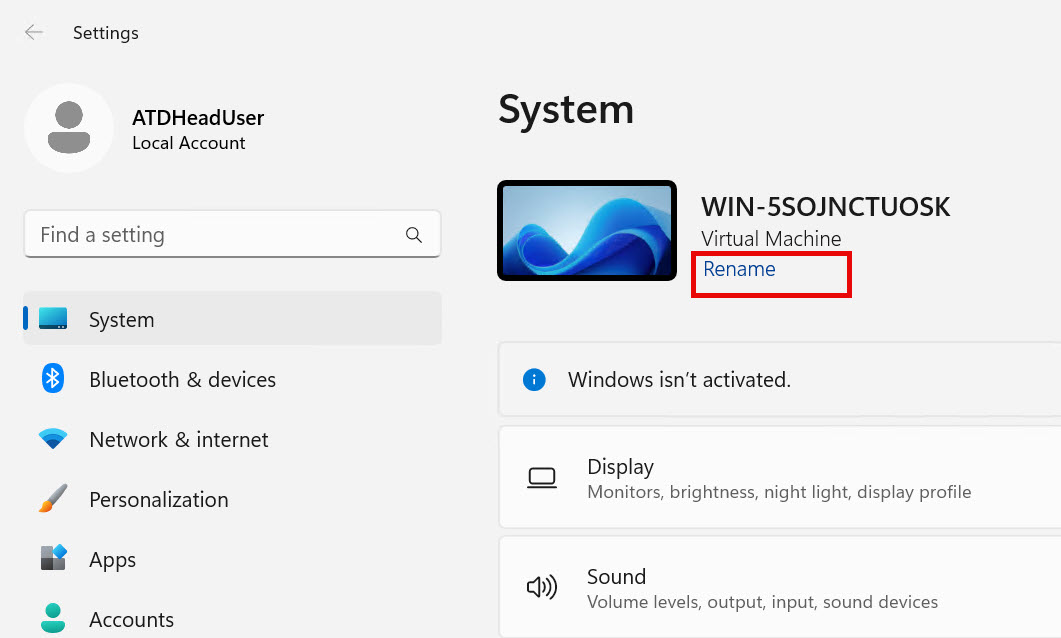Click the System monitor icon in sidebar

(x=53, y=318)
